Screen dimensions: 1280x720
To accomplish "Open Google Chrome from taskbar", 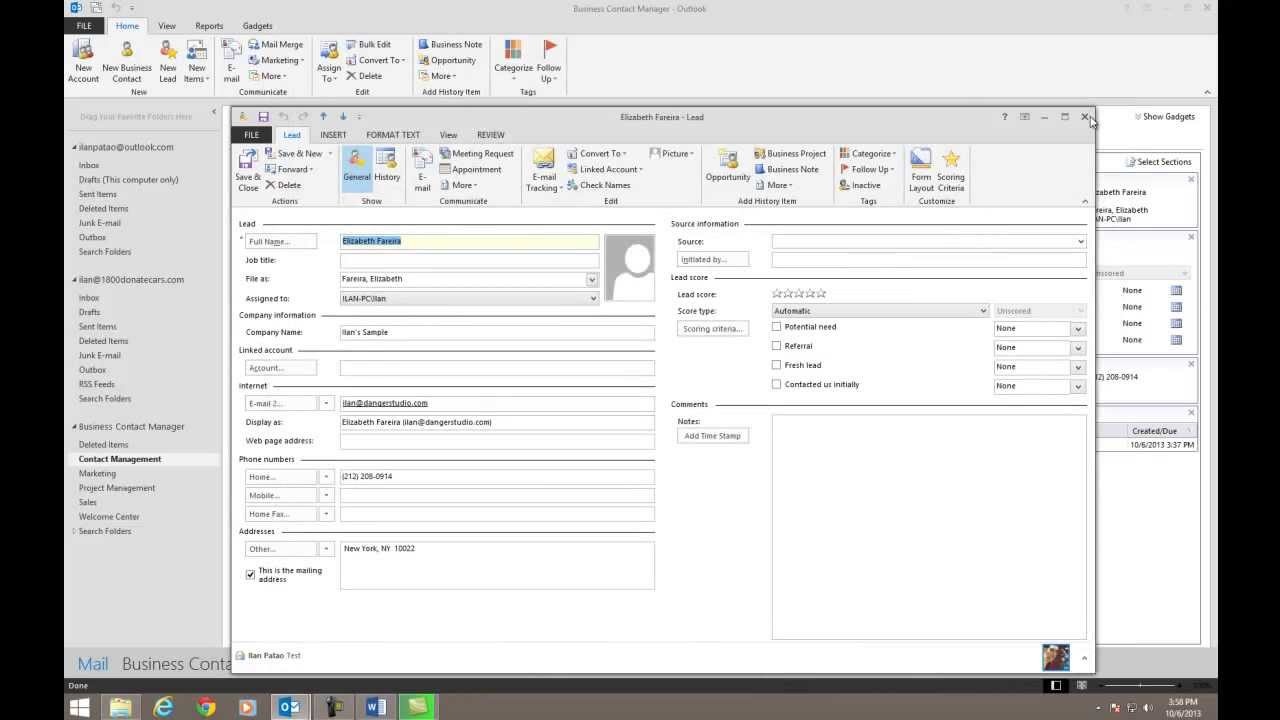I will [x=206, y=707].
